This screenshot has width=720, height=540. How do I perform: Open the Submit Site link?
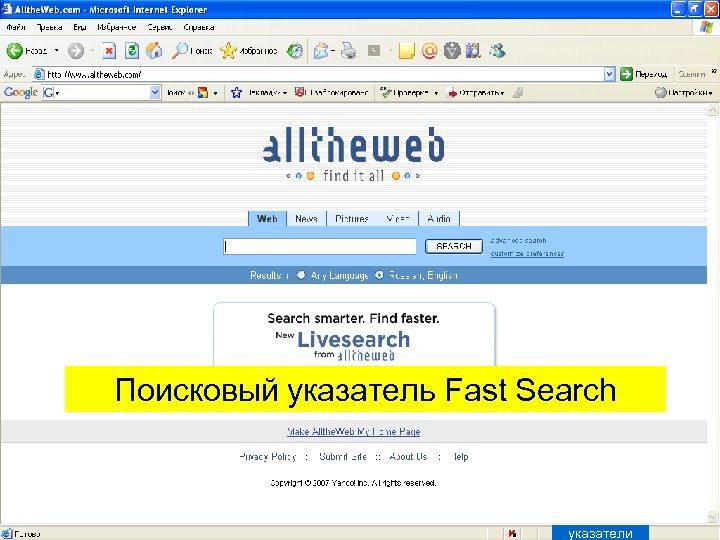click(343, 456)
